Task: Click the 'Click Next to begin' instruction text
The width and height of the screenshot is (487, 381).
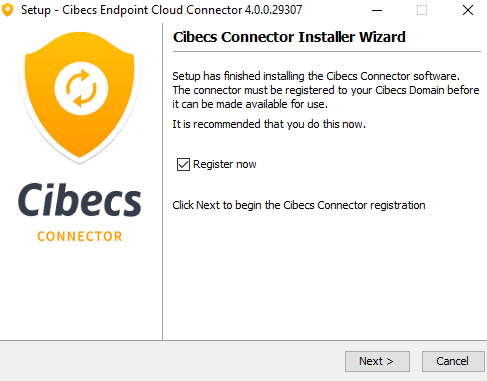Action: (x=299, y=205)
